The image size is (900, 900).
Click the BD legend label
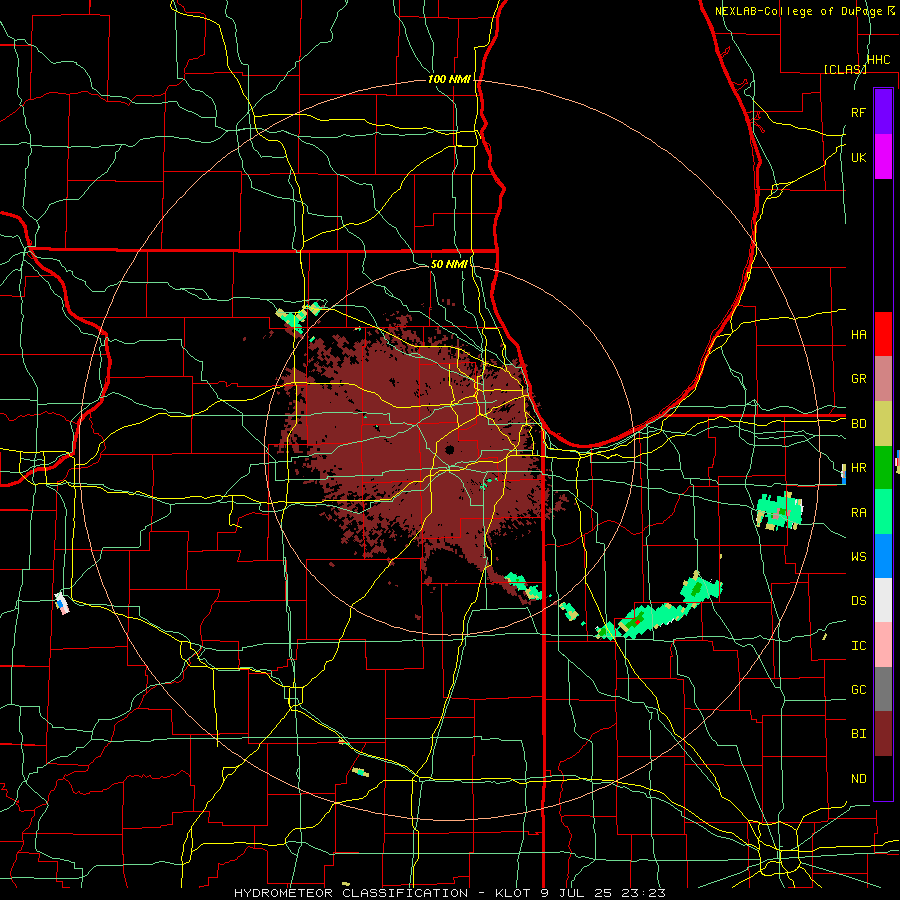pyautogui.click(x=858, y=424)
